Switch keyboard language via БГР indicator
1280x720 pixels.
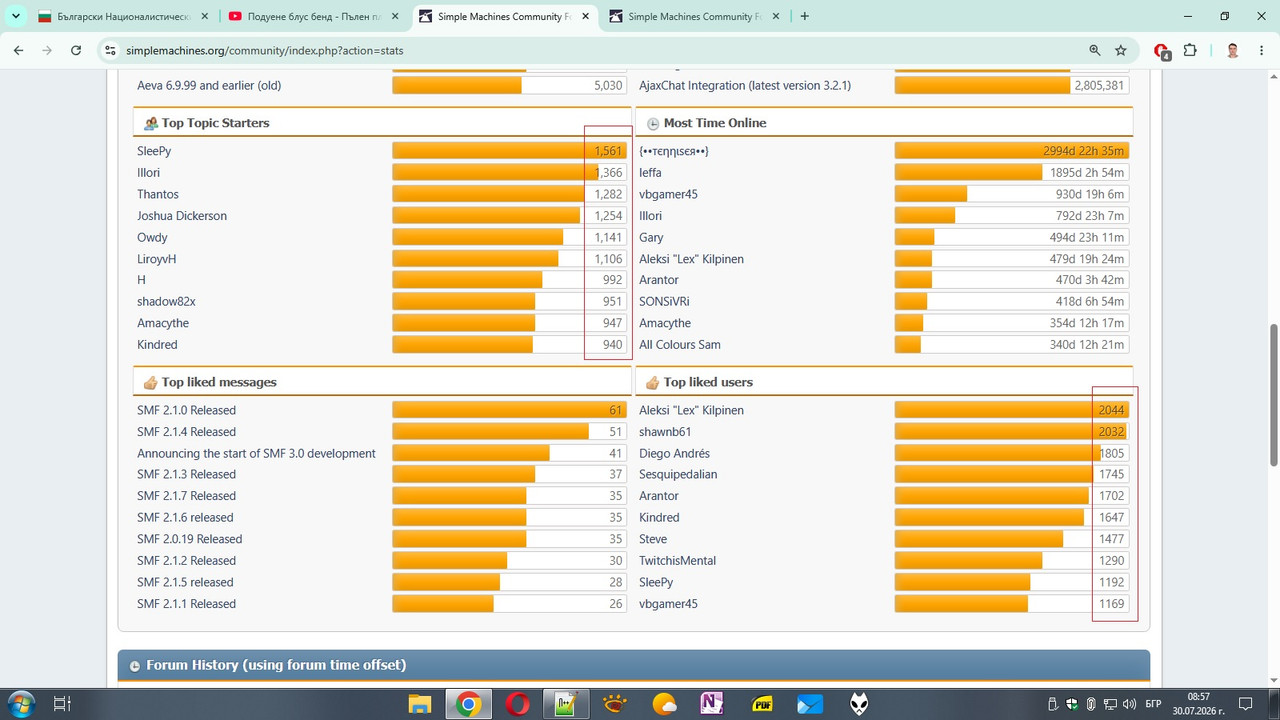[x=1153, y=703]
